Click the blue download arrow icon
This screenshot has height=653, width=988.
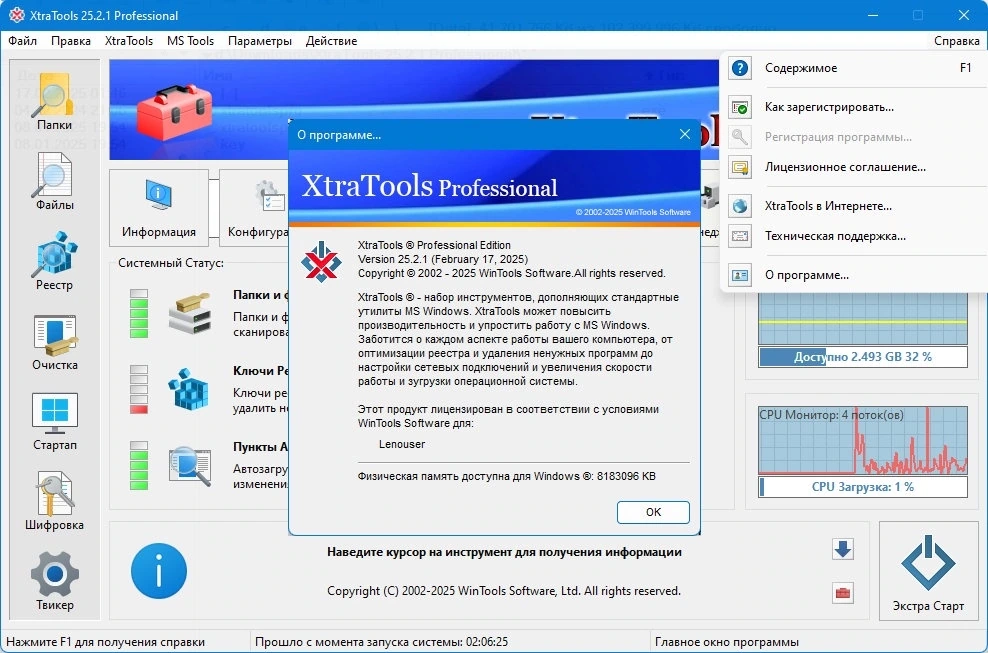tap(842, 549)
